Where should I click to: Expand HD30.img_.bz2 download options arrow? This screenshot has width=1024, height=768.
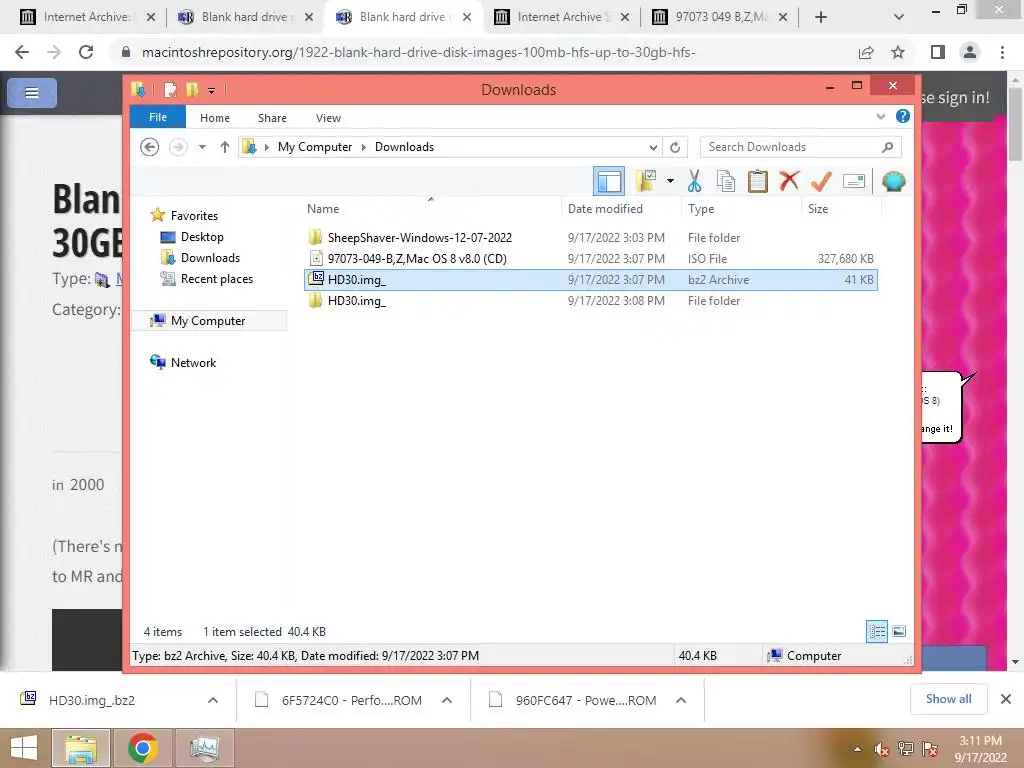click(212, 700)
